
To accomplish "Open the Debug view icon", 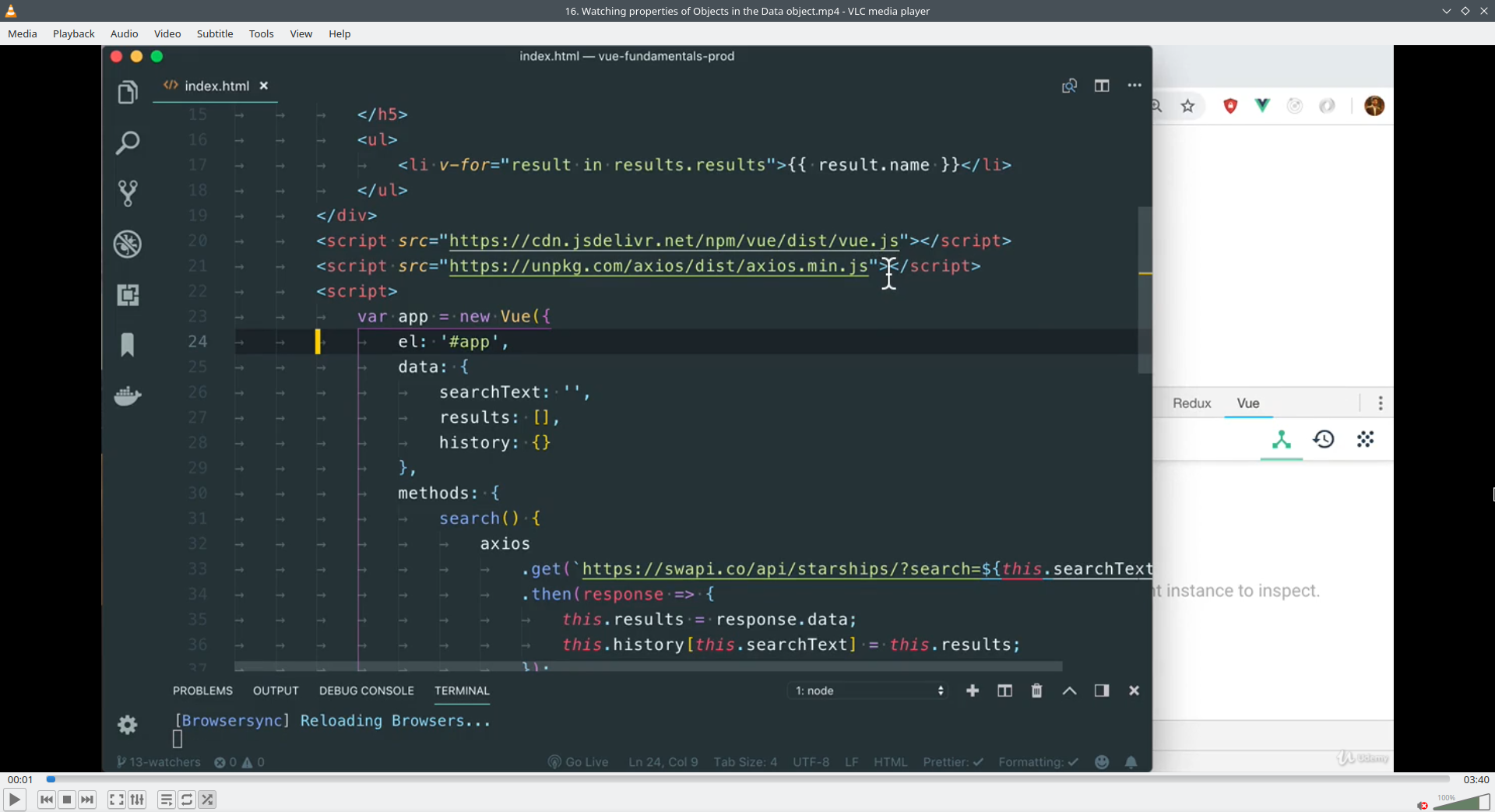I will (128, 244).
